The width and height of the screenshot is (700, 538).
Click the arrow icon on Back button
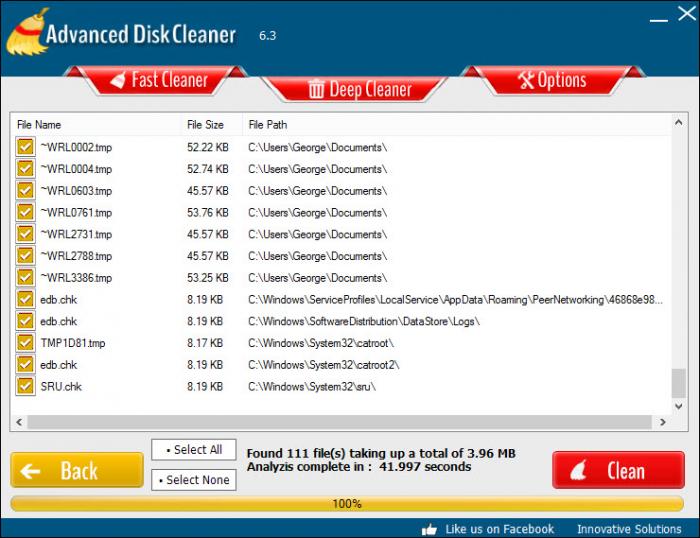click(x=30, y=471)
